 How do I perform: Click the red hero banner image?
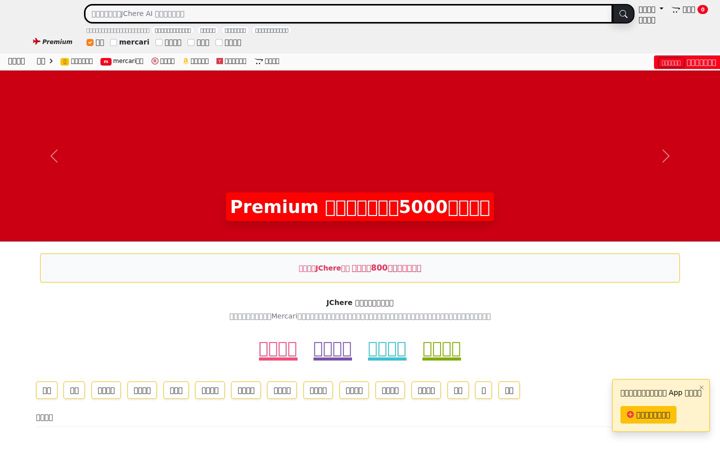tap(360, 156)
